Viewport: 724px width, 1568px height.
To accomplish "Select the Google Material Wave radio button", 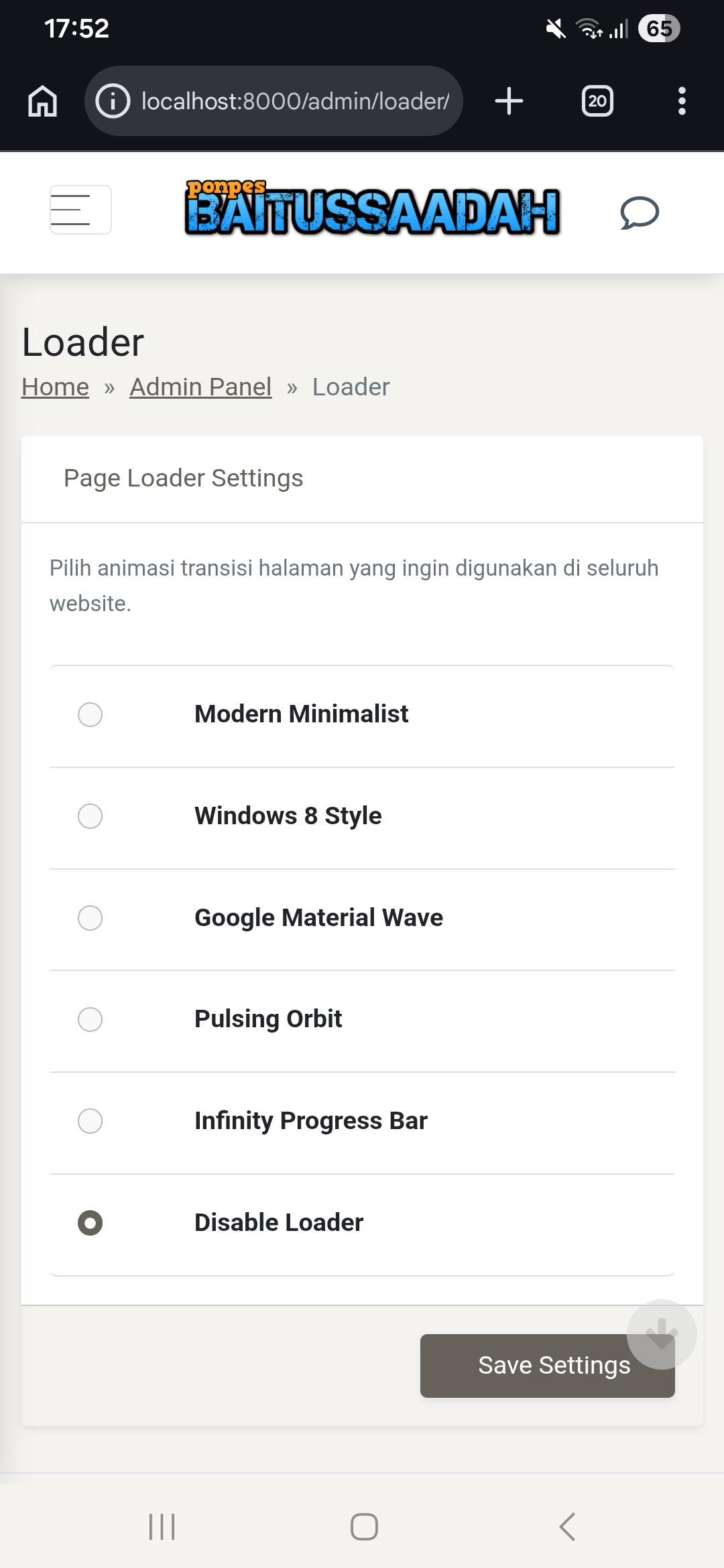I will pos(90,918).
